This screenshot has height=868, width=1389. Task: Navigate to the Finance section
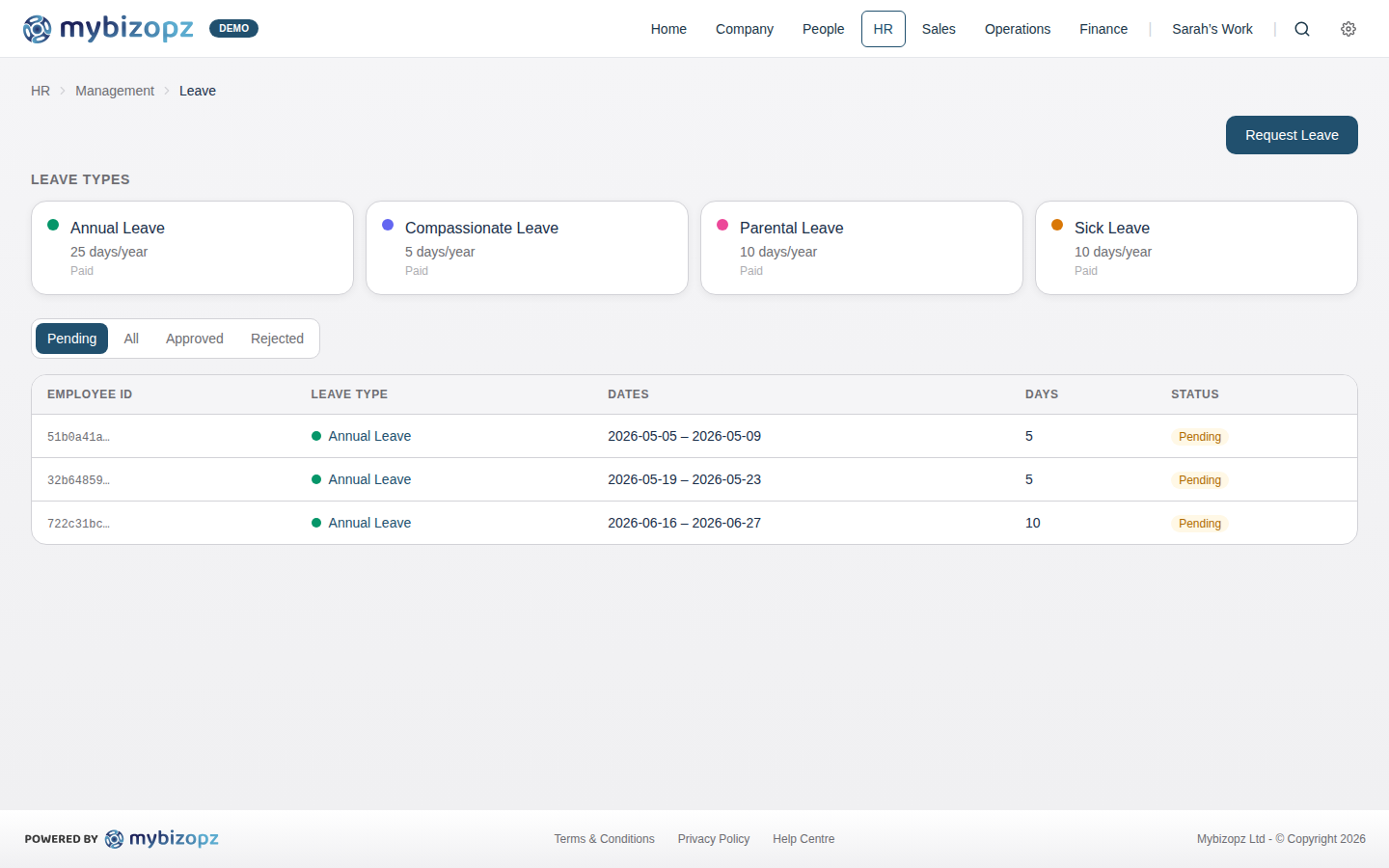pos(1103,29)
